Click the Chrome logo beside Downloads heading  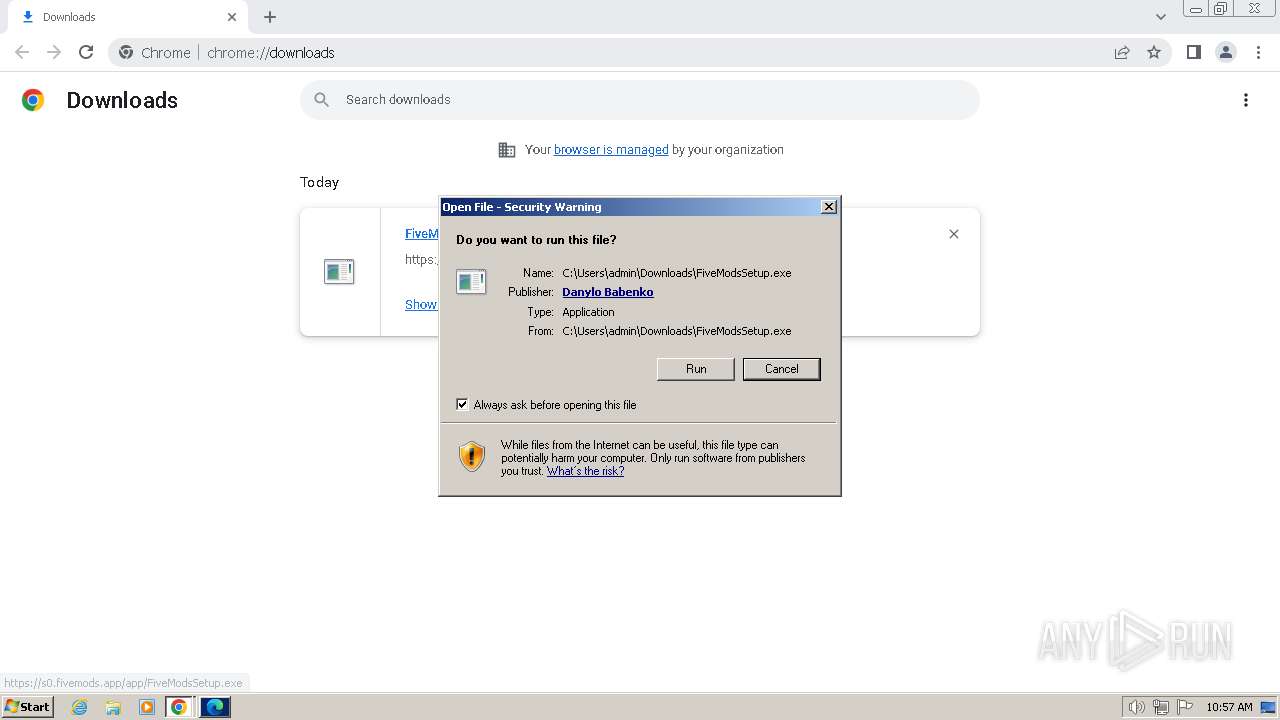(x=33, y=100)
